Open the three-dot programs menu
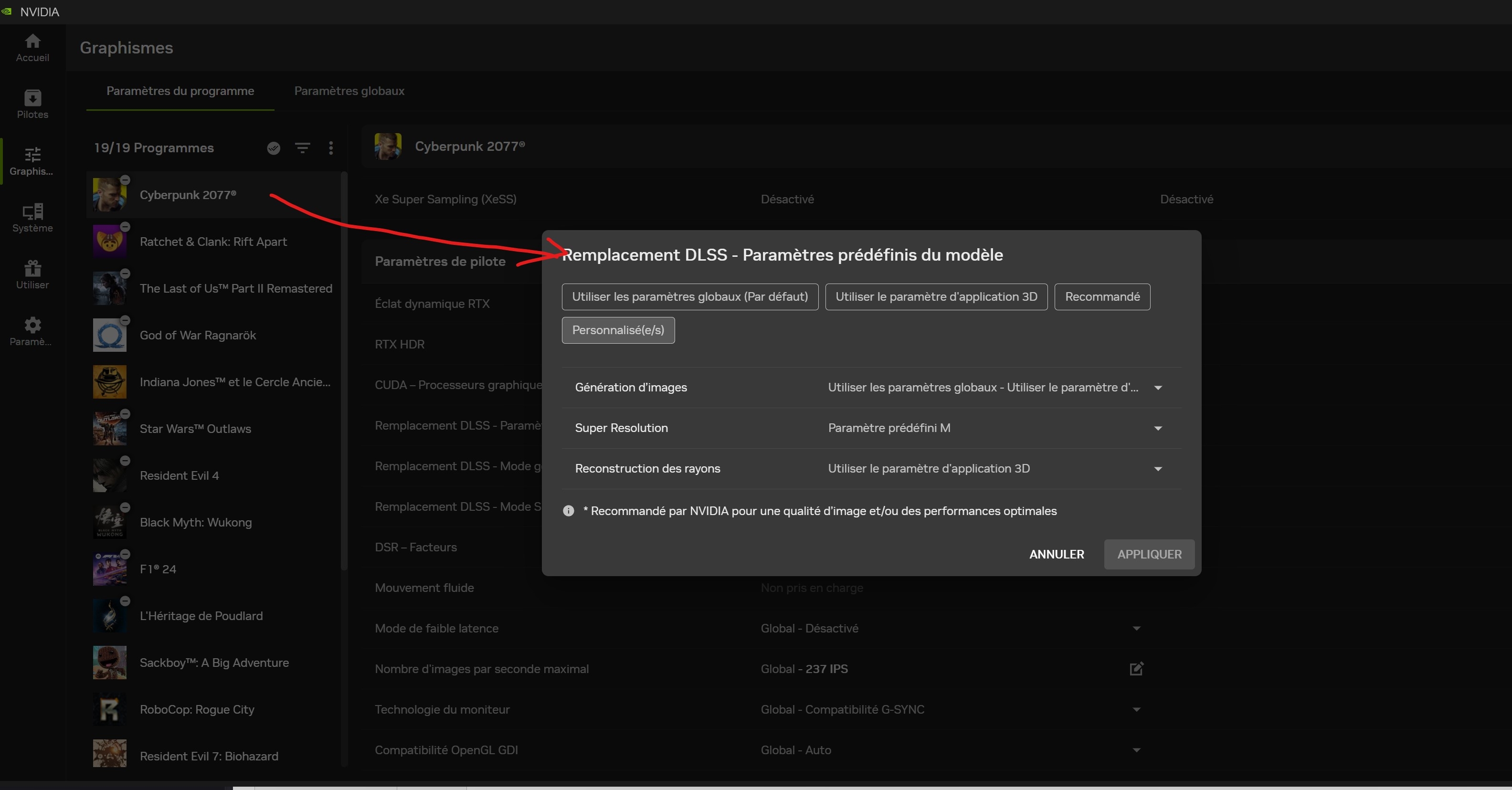 point(331,148)
